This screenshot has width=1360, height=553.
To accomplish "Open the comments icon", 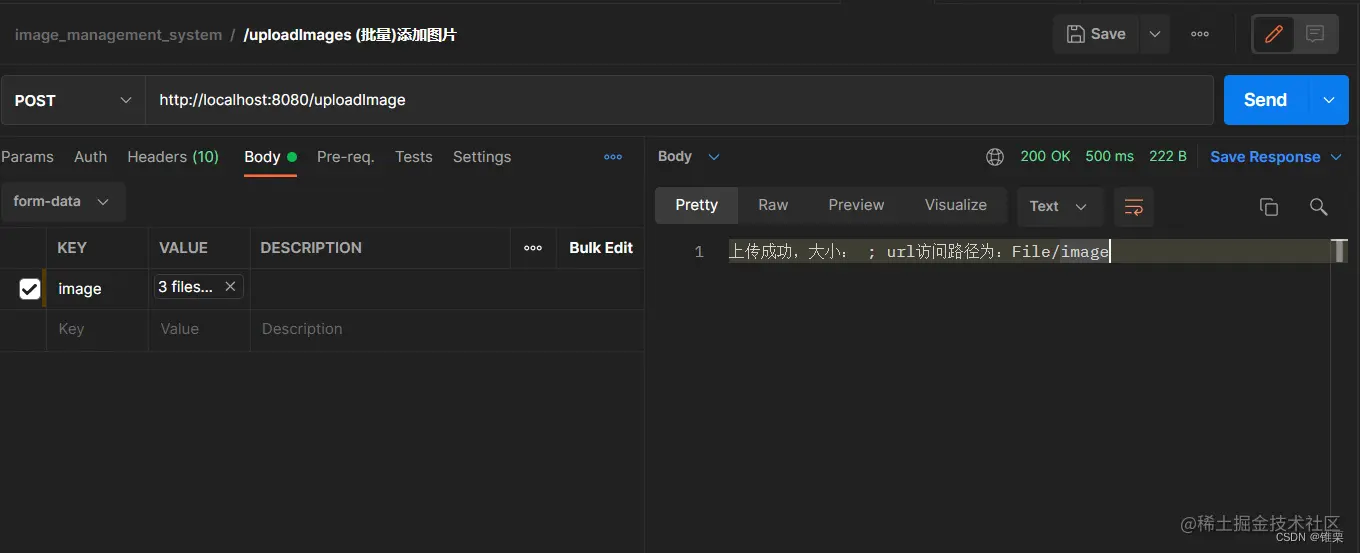I will (x=1315, y=34).
